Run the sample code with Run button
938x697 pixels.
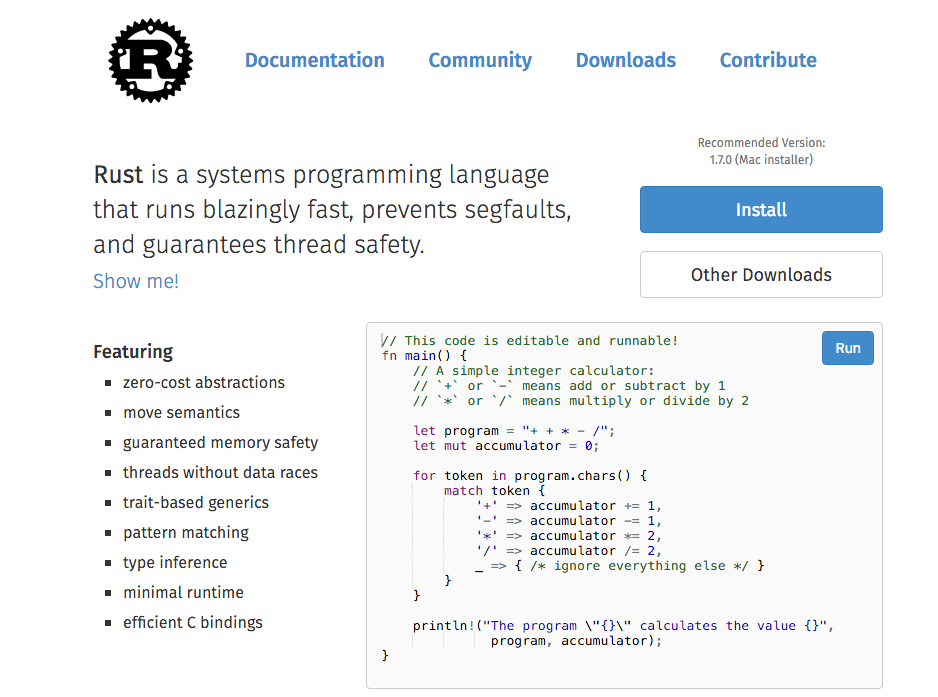(847, 348)
